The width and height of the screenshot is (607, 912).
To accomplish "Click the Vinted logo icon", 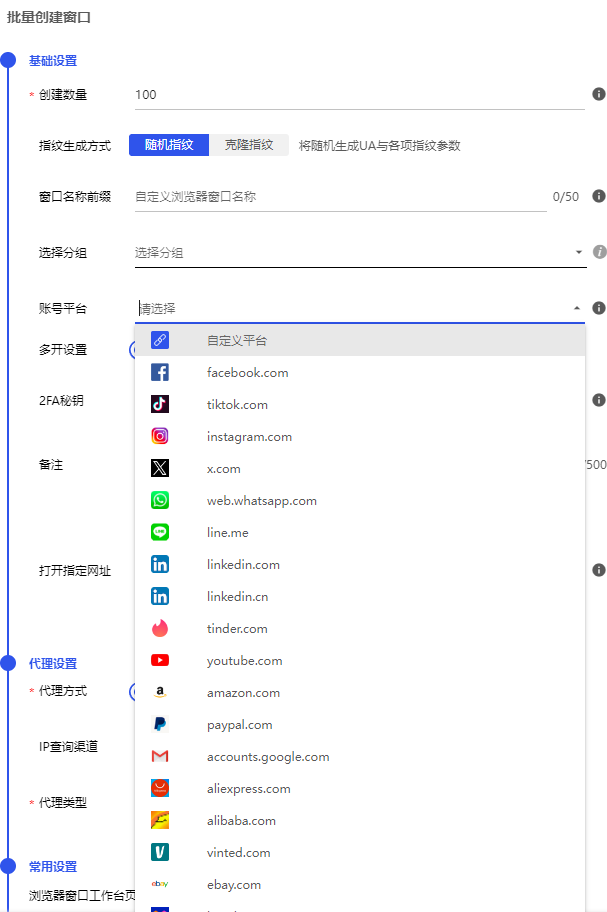I will tap(160, 852).
